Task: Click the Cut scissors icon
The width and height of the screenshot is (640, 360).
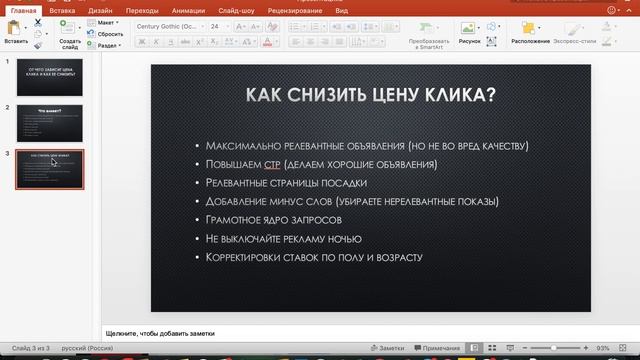Action: tap(38, 22)
